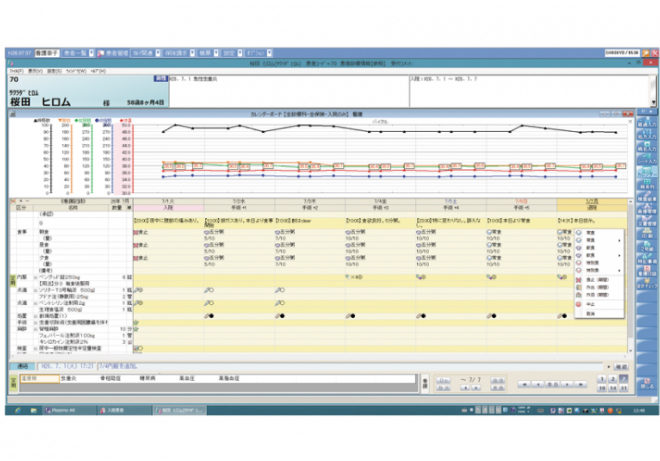
Task: Open the ファイル(F) menu
Action: point(16,71)
